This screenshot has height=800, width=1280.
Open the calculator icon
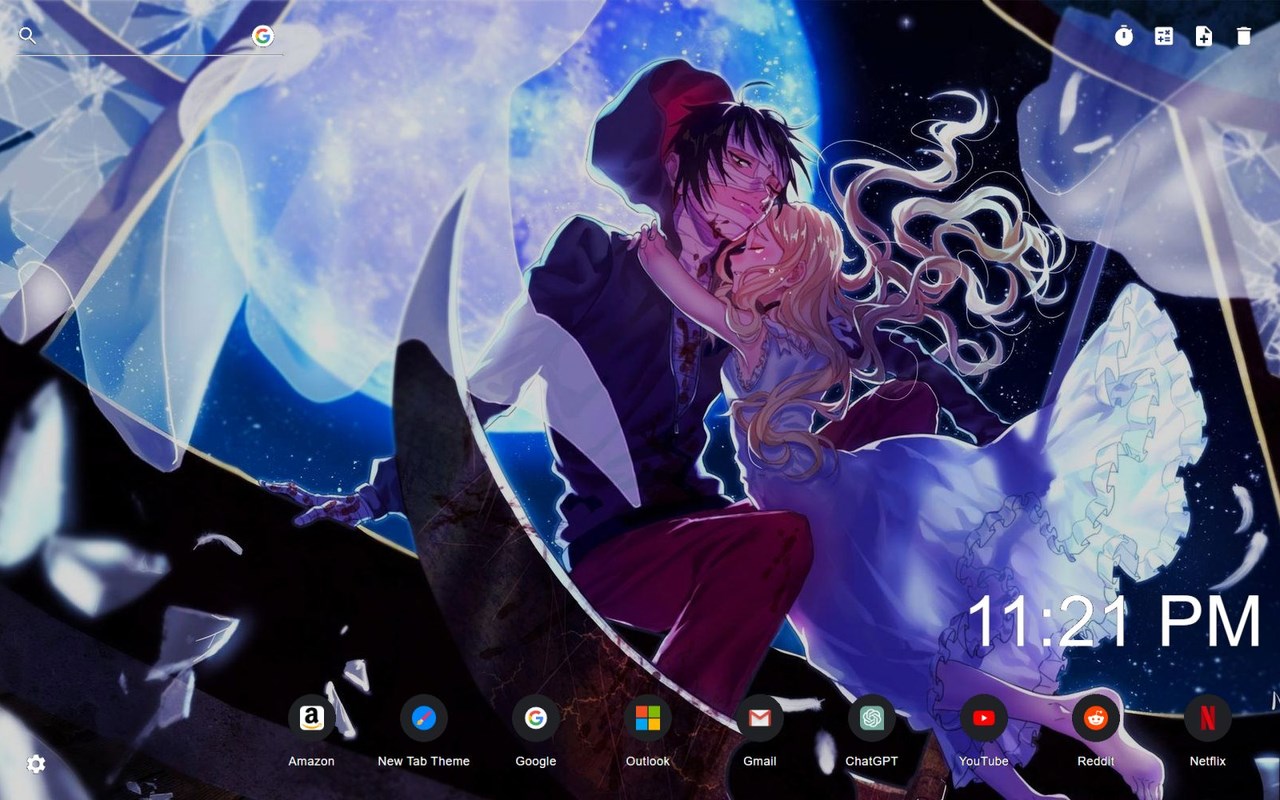click(x=1164, y=36)
